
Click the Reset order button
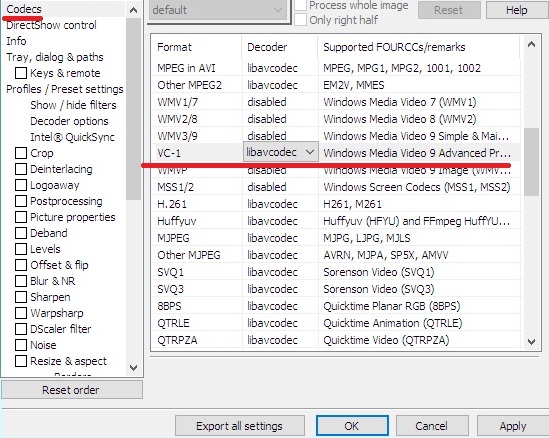click(72, 390)
